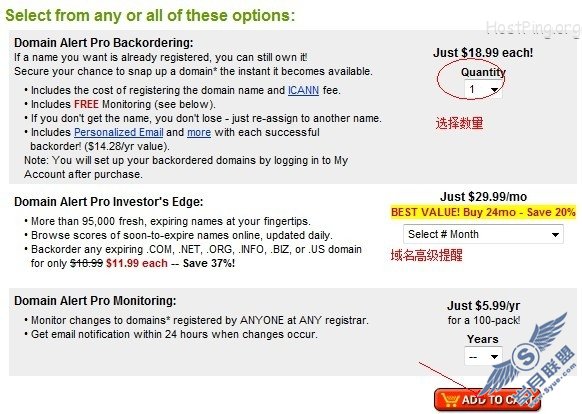Click the yellow BEST VALUE banner
This screenshot has height=414, width=582.
pyautogui.click(x=483, y=212)
